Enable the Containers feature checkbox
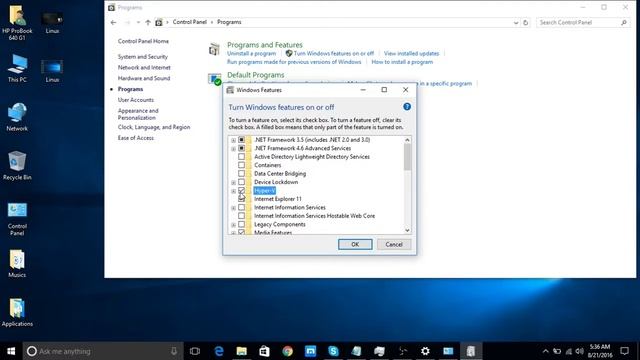The width and height of the screenshot is (640, 360). tap(241, 165)
